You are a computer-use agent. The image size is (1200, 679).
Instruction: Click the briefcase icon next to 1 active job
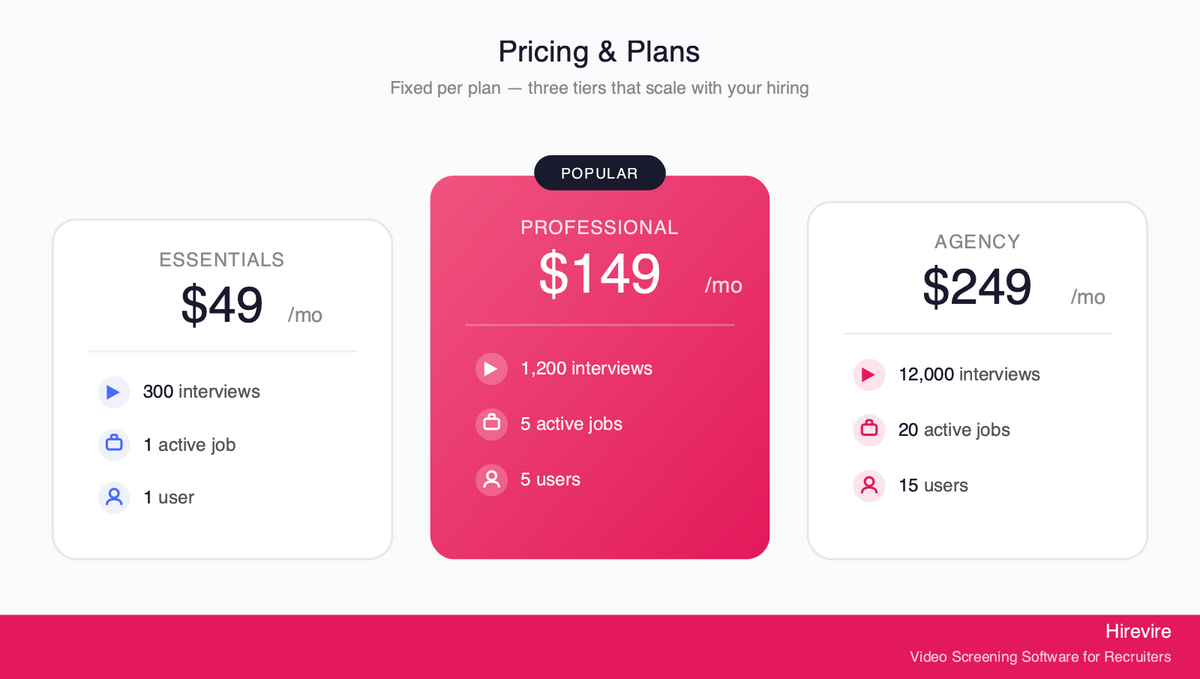(x=114, y=444)
